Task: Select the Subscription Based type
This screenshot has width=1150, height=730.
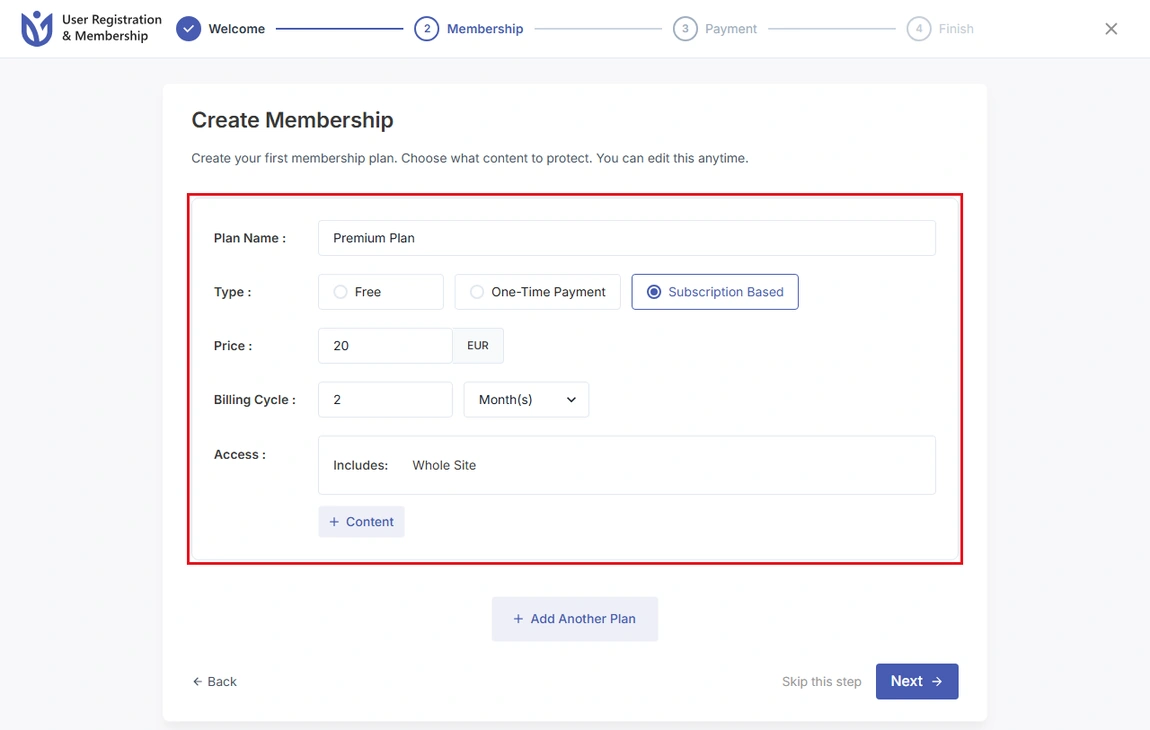Action: click(715, 292)
